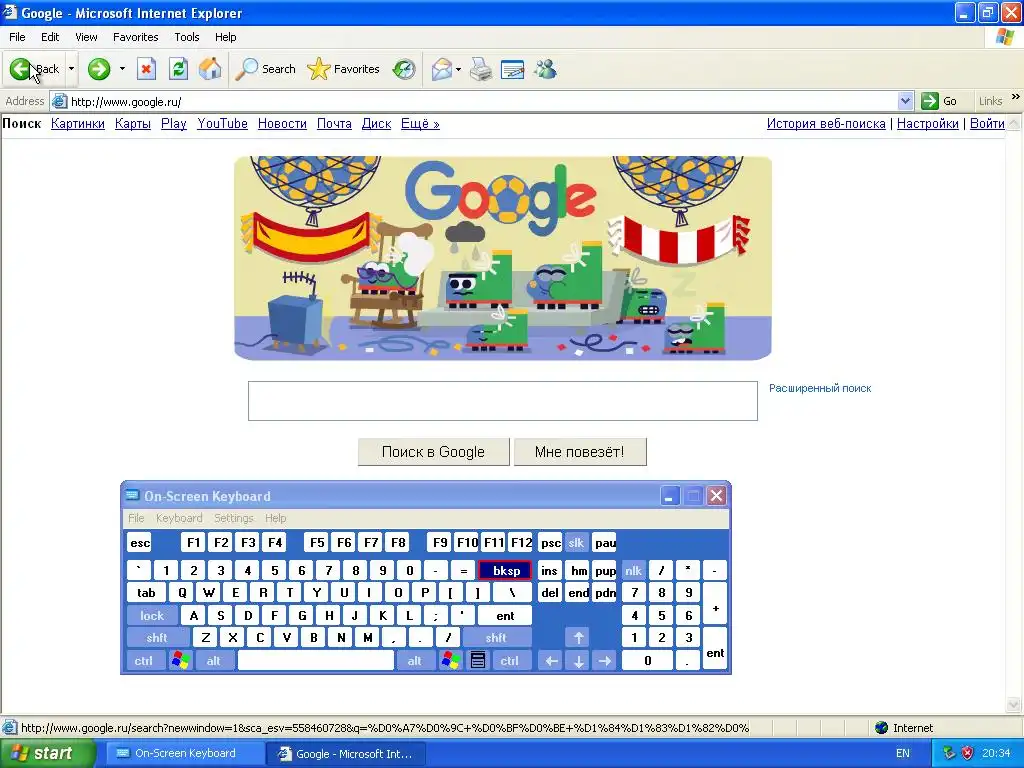Click the bksp key on keyboard
This screenshot has height=768, width=1024.
point(505,570)
